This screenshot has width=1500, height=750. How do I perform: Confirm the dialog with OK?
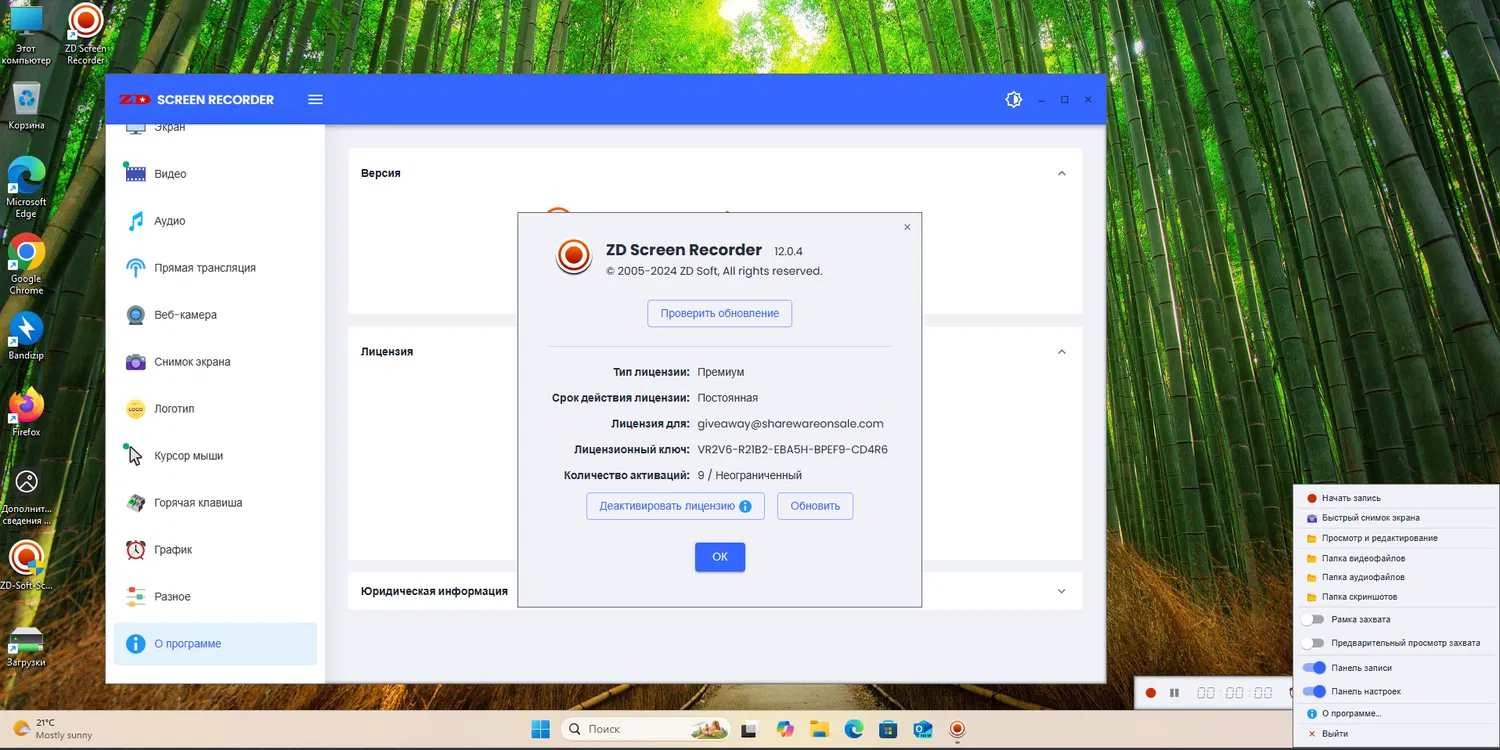click(720, 557)
